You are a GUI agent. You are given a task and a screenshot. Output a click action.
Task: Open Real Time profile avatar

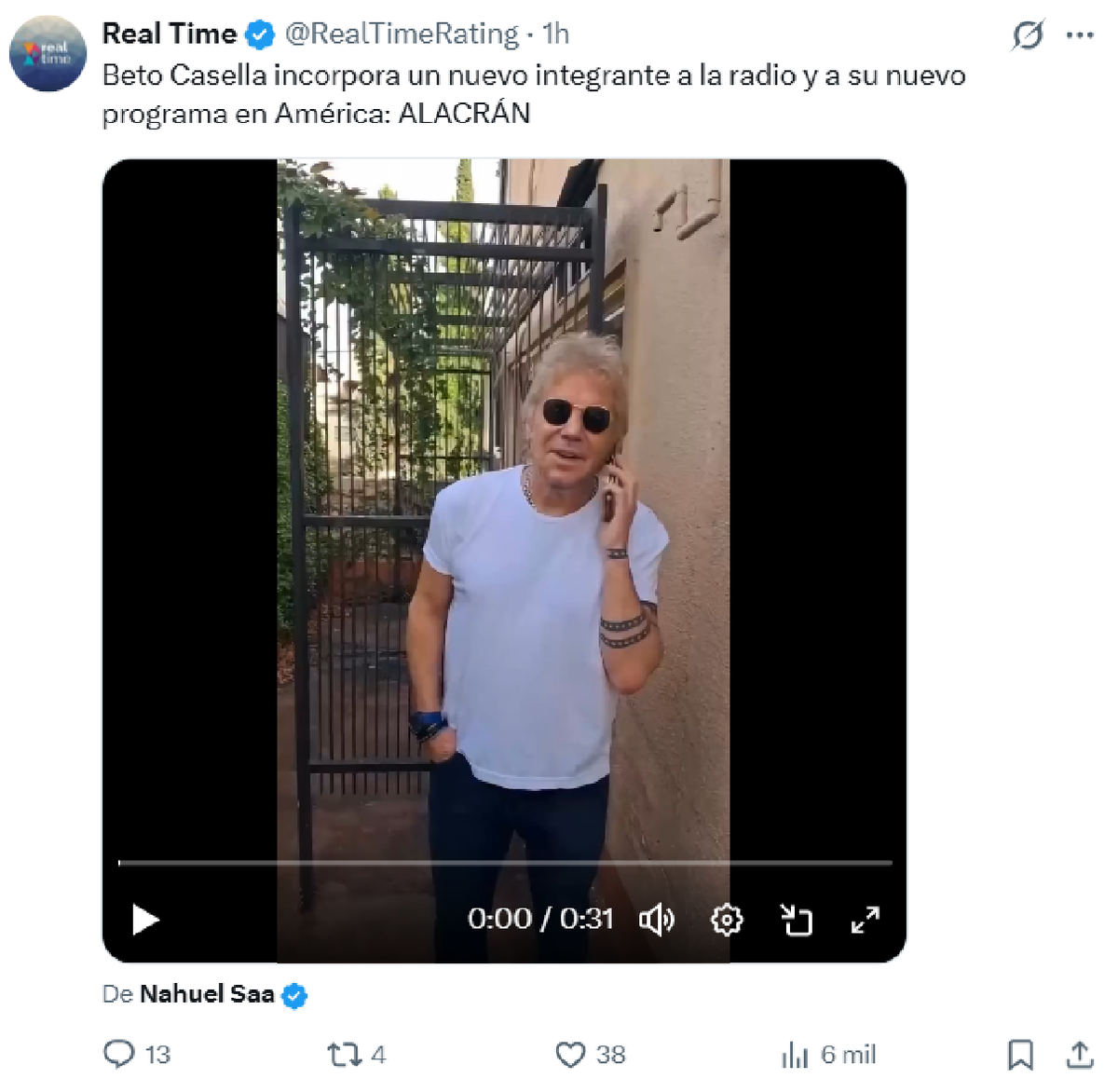[48, 53]
